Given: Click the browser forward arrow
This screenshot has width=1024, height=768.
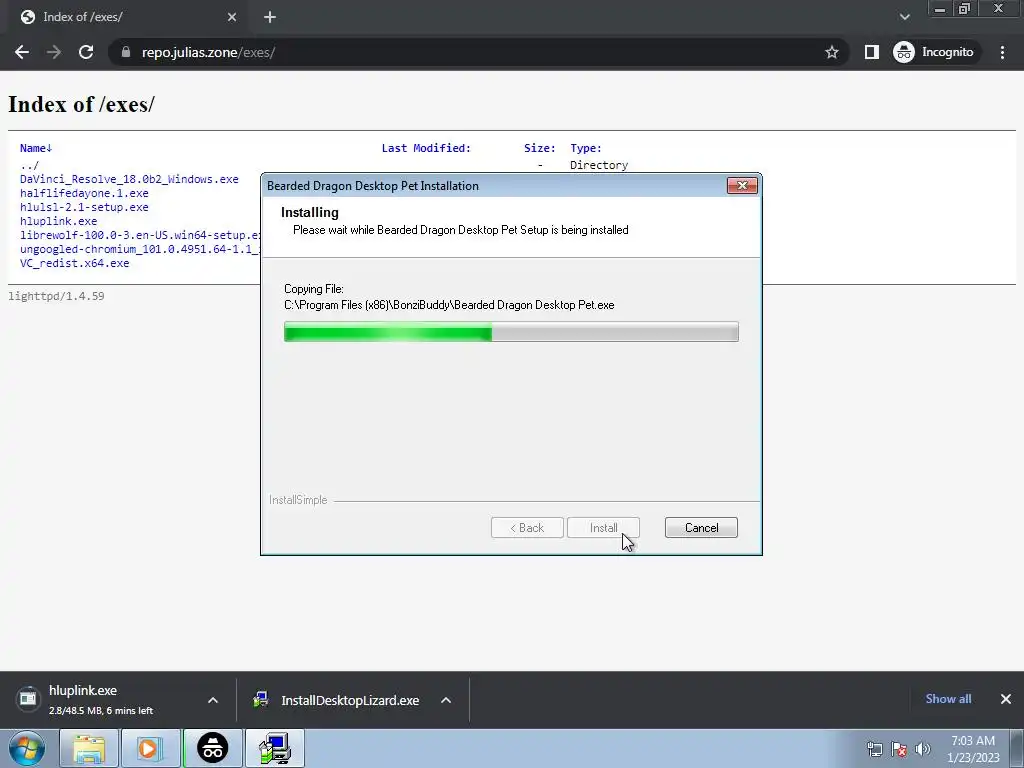Looking at the screenshot, I should (x=54, y=52).
